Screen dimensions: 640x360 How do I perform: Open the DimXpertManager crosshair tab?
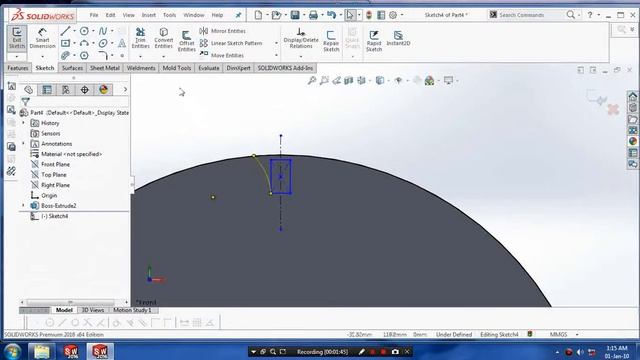tap(84, 89)
